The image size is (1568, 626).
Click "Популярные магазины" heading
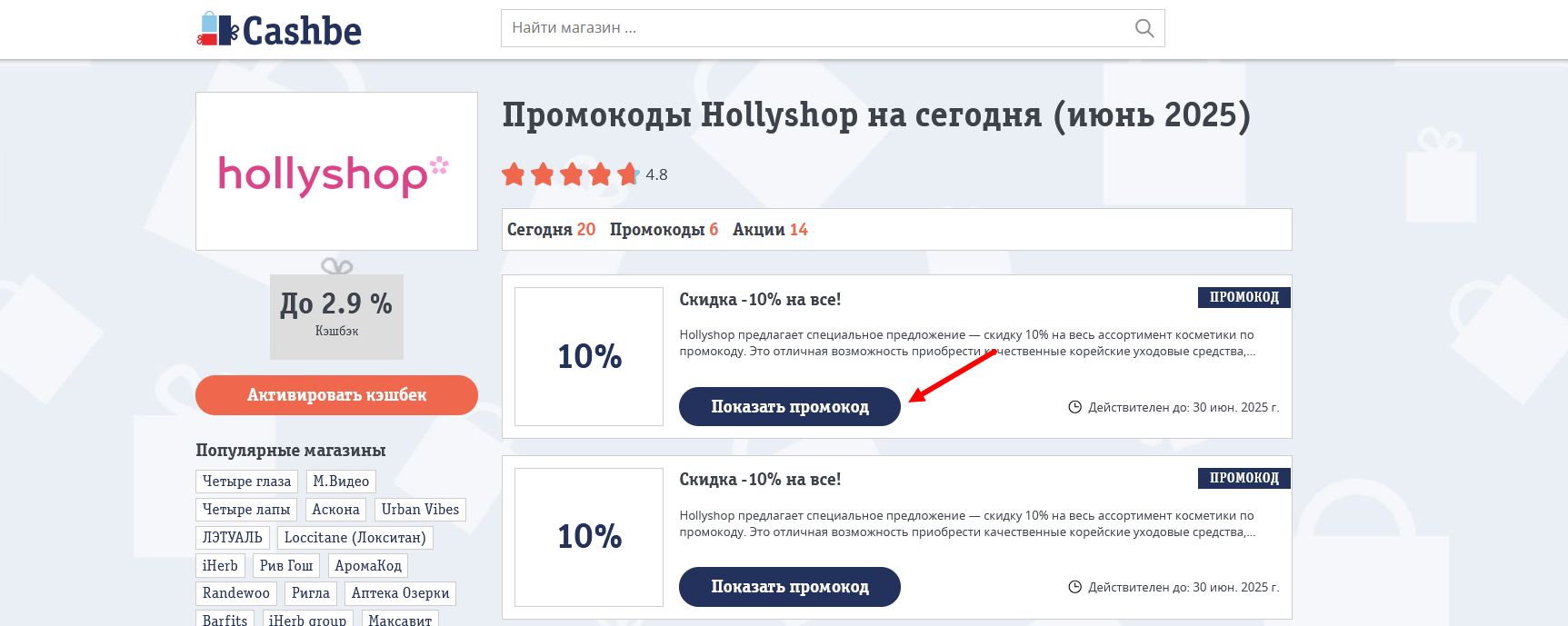[x=291, y=451]
